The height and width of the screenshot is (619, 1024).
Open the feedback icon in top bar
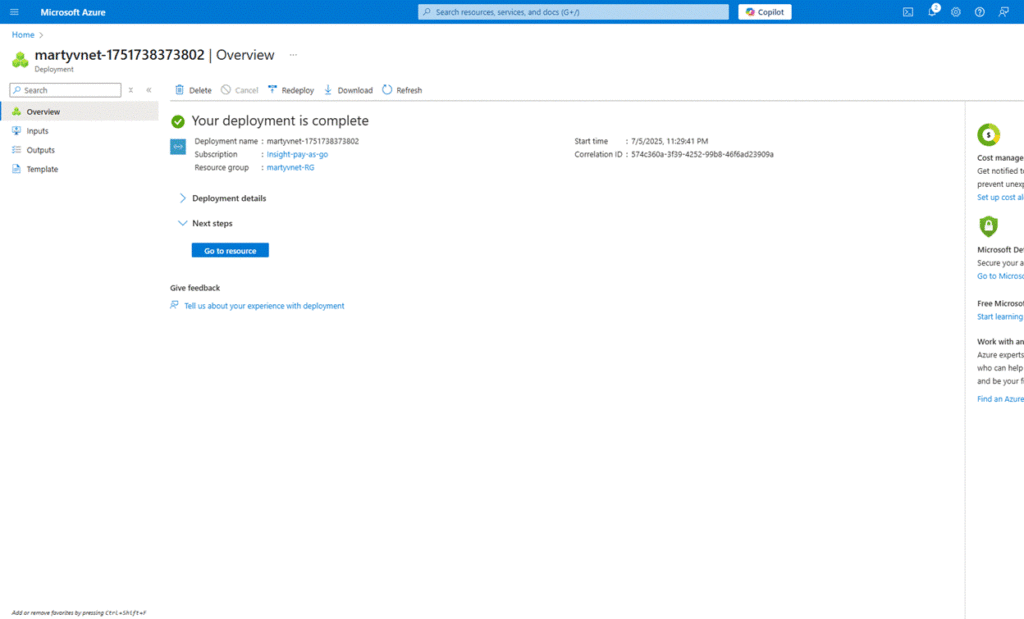click(1003, 12)
